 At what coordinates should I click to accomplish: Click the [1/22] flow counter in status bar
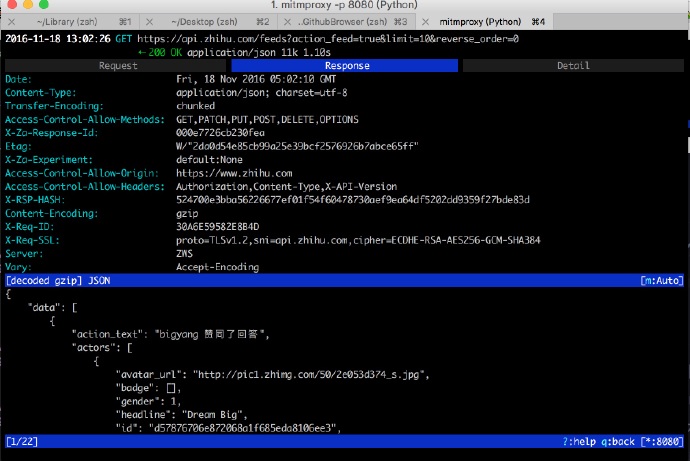click(22, 441)
